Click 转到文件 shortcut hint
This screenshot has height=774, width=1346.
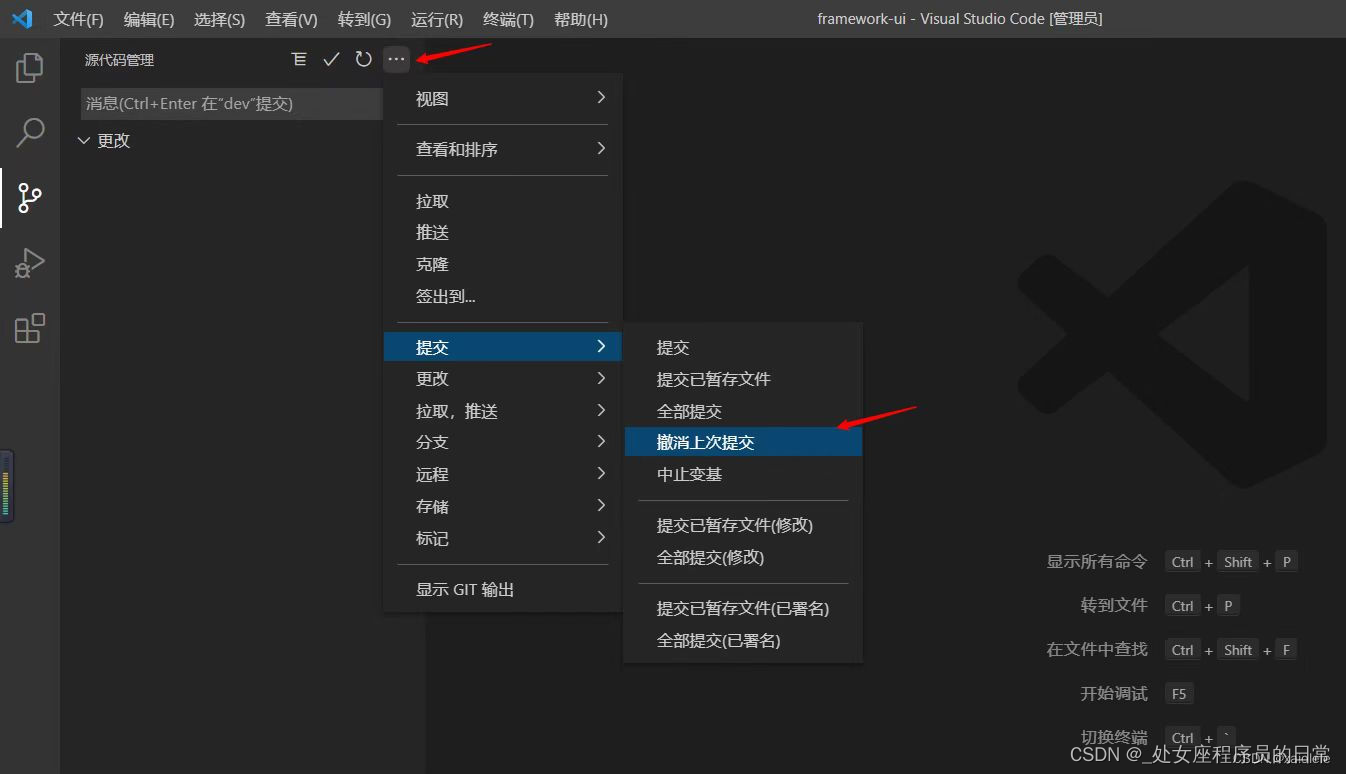click(x=1114, y=606)
